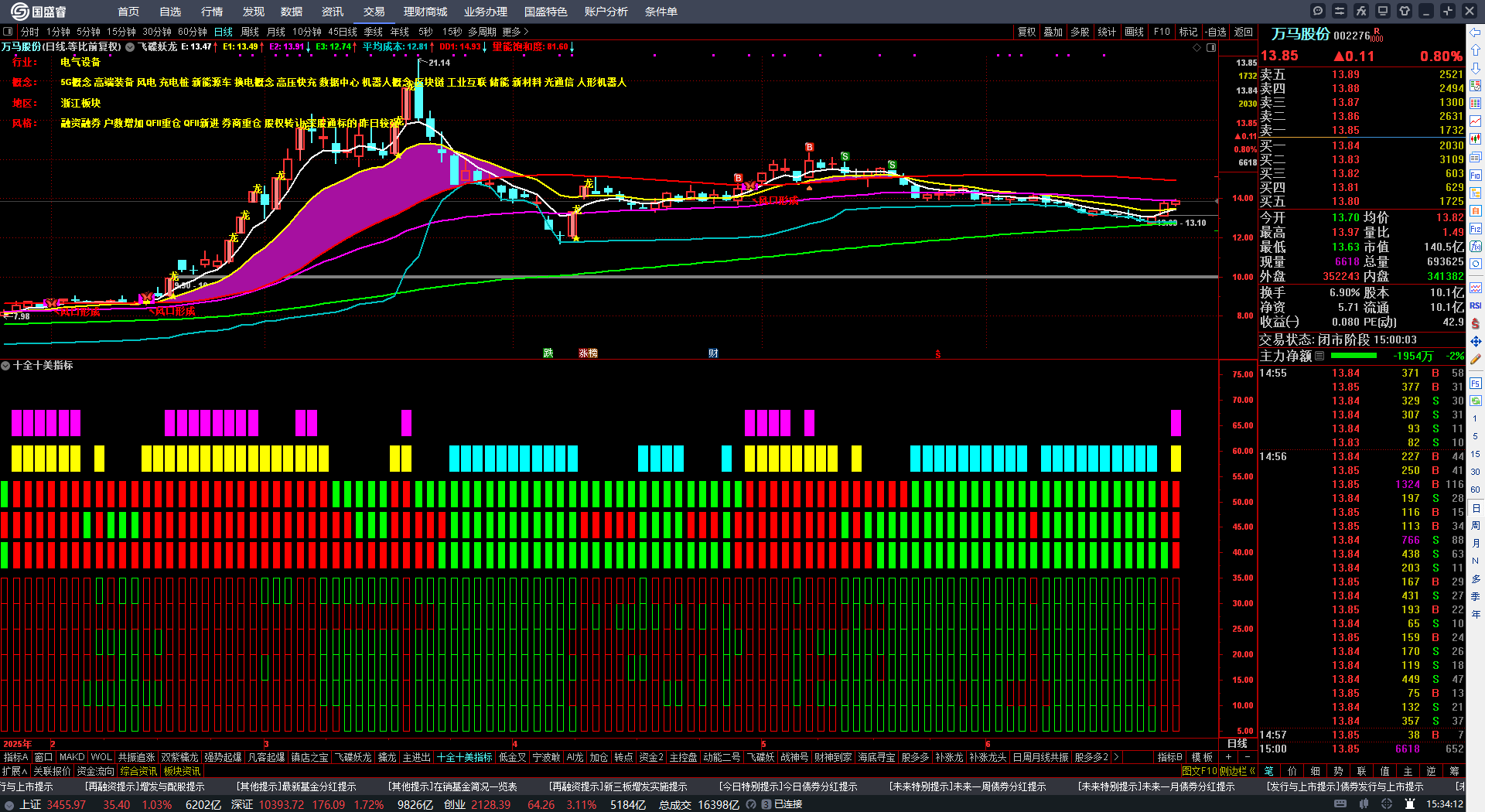Click the green refresh icon in sidebar
The image size is (1485, 812).
pos(1476,401)
